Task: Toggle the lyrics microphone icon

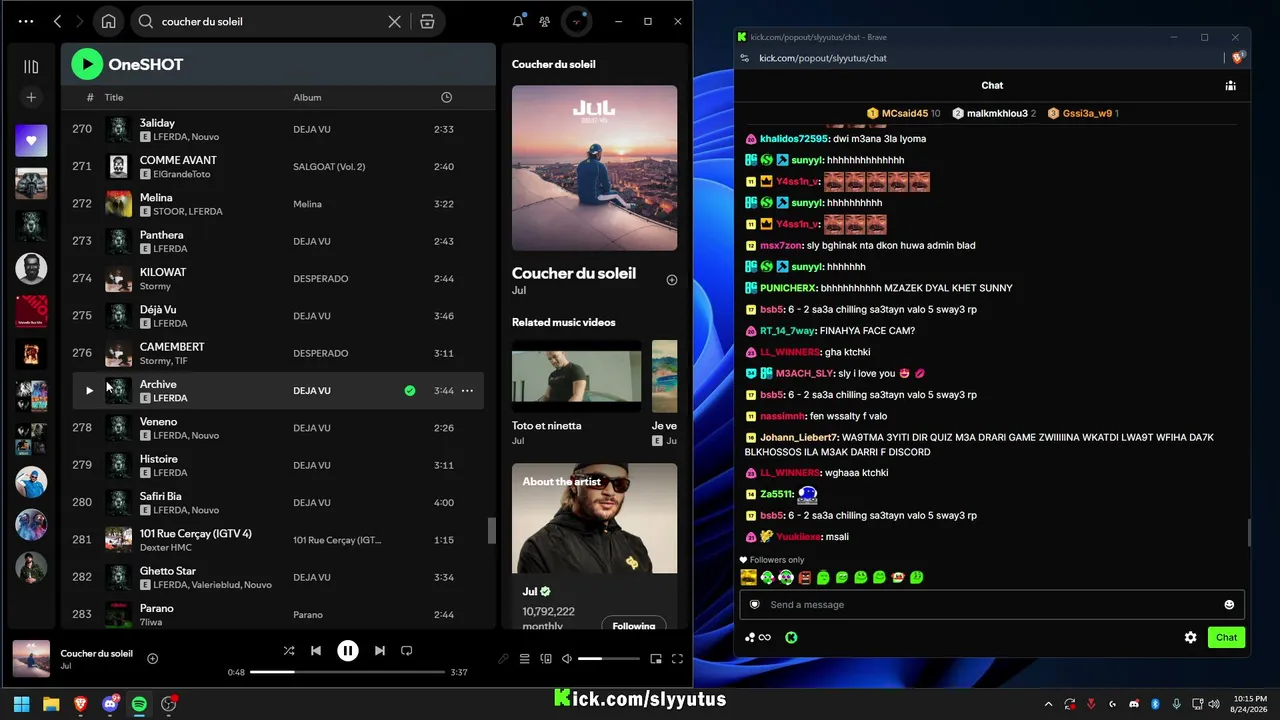Action: [504, 659]
